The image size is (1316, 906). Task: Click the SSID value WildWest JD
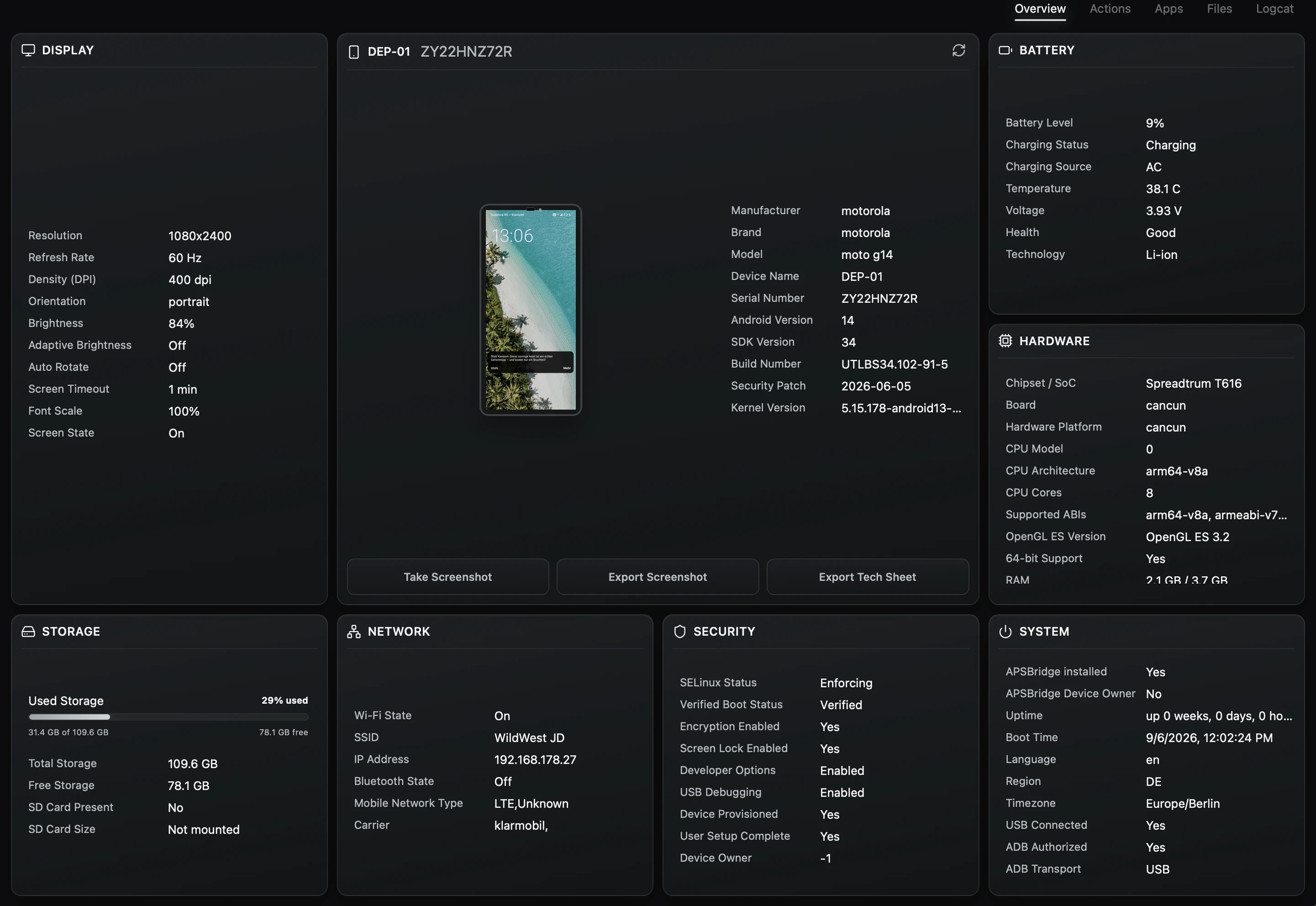tap(529, 738)
